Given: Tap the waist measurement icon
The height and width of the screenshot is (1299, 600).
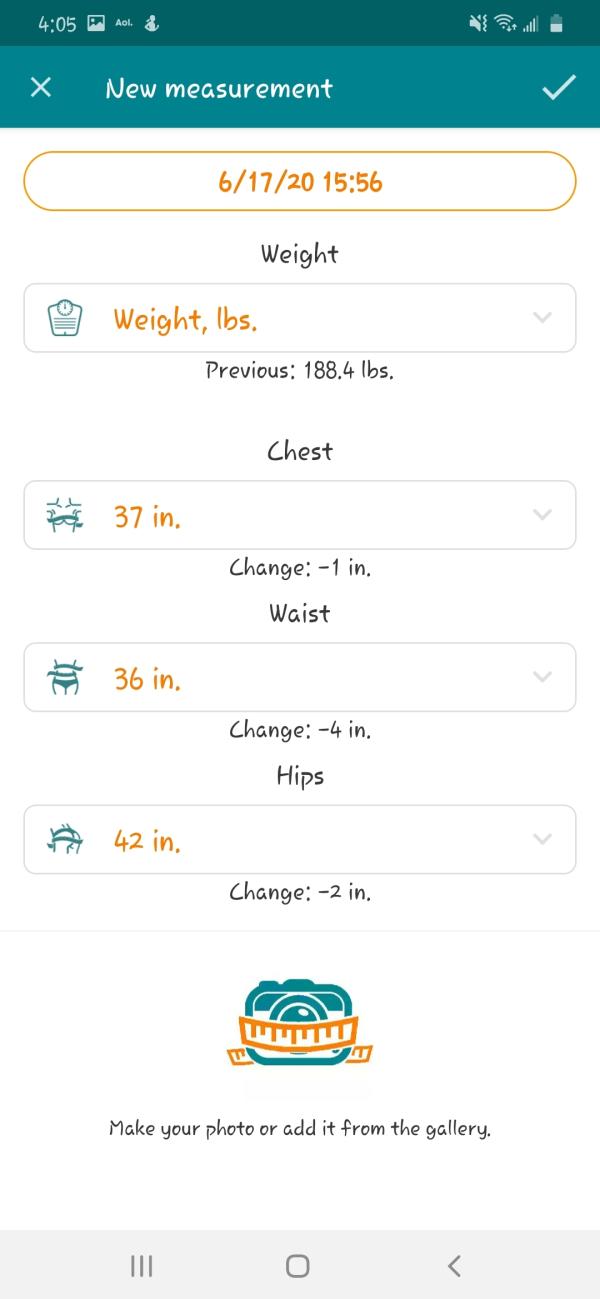Looking at the screenshot, I should click(65, 678).
